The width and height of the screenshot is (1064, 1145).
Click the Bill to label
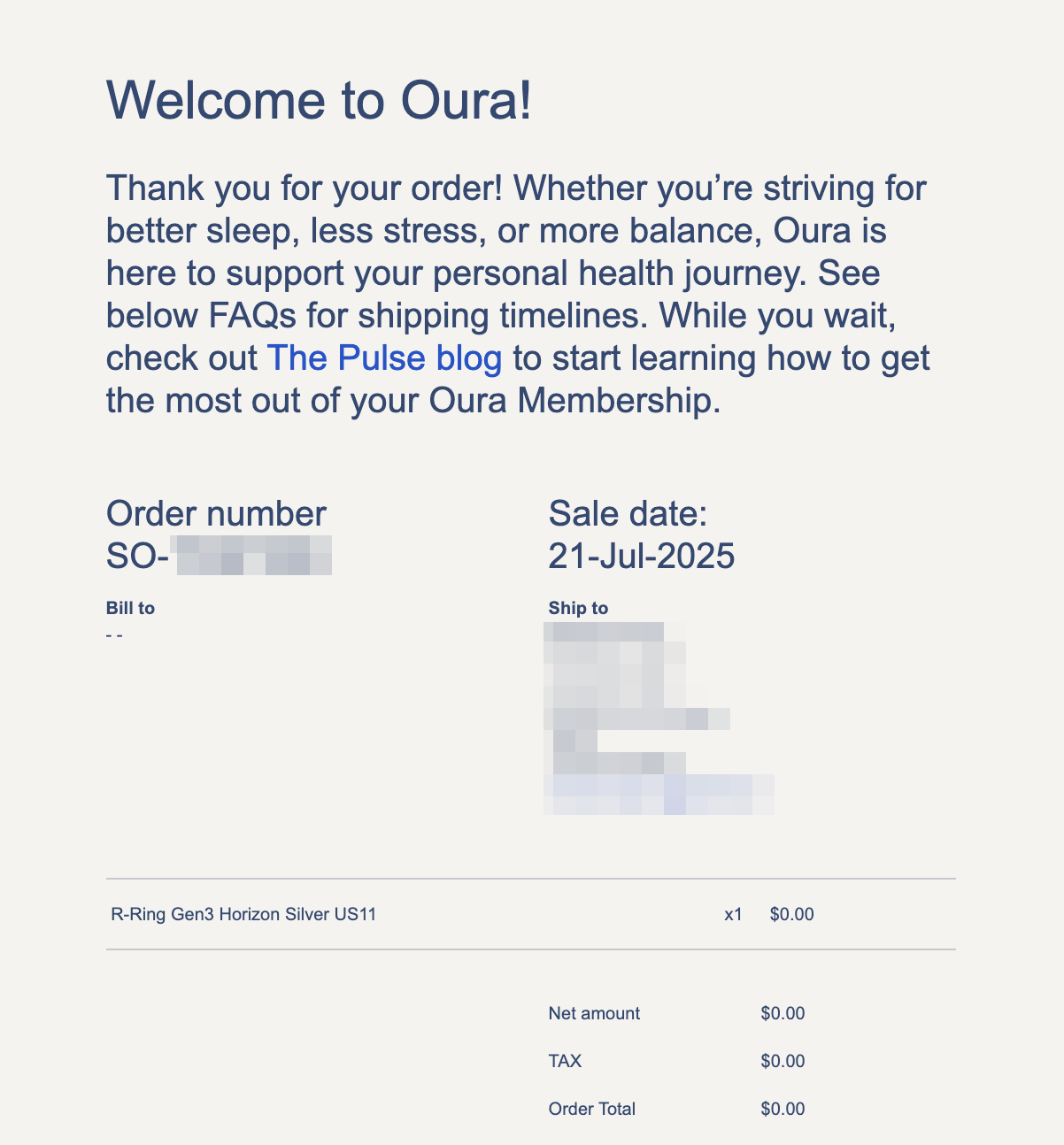pyautogui.click(x=130, y=608)
